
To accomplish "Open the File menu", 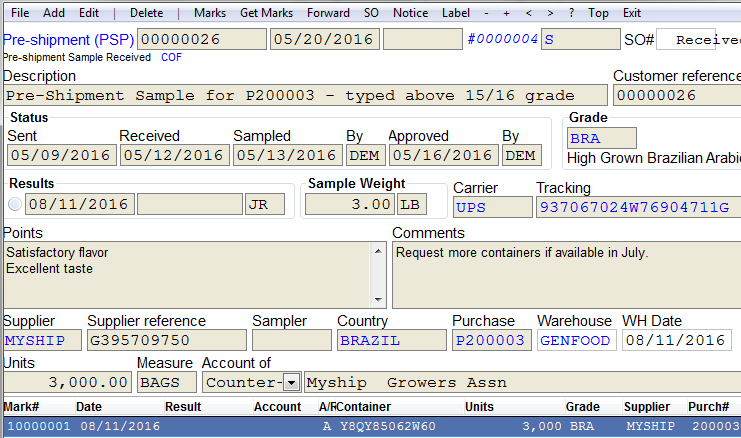I will (x=20, y=13).
